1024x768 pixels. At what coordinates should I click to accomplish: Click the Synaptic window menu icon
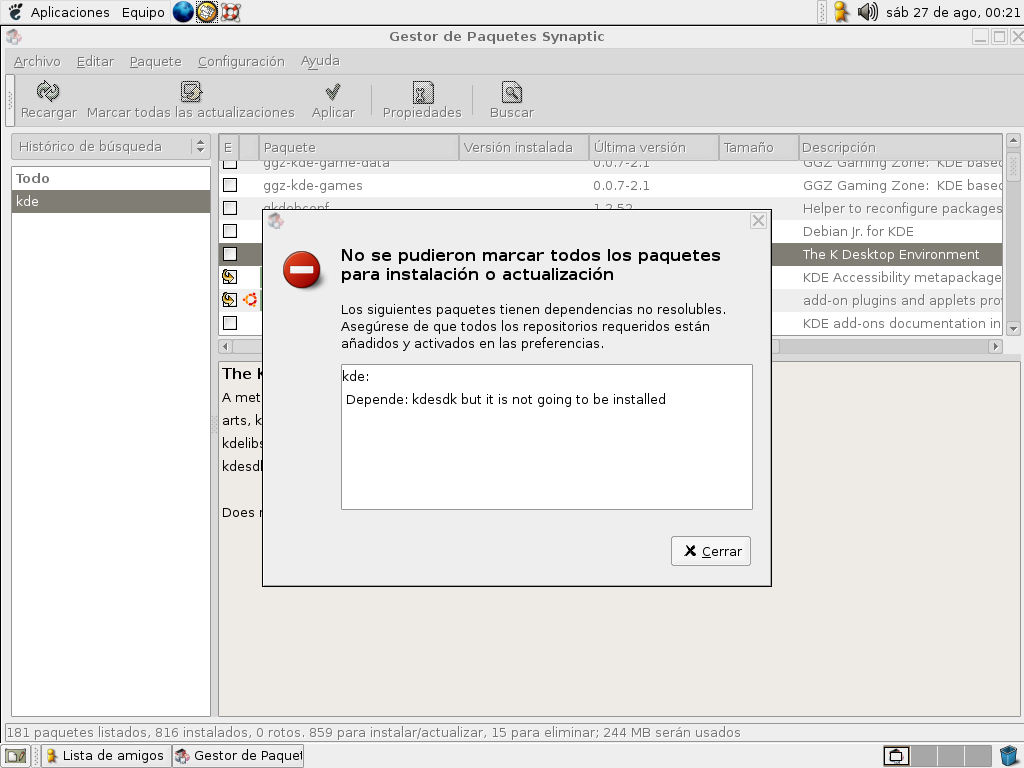click(x=14, y=37)
